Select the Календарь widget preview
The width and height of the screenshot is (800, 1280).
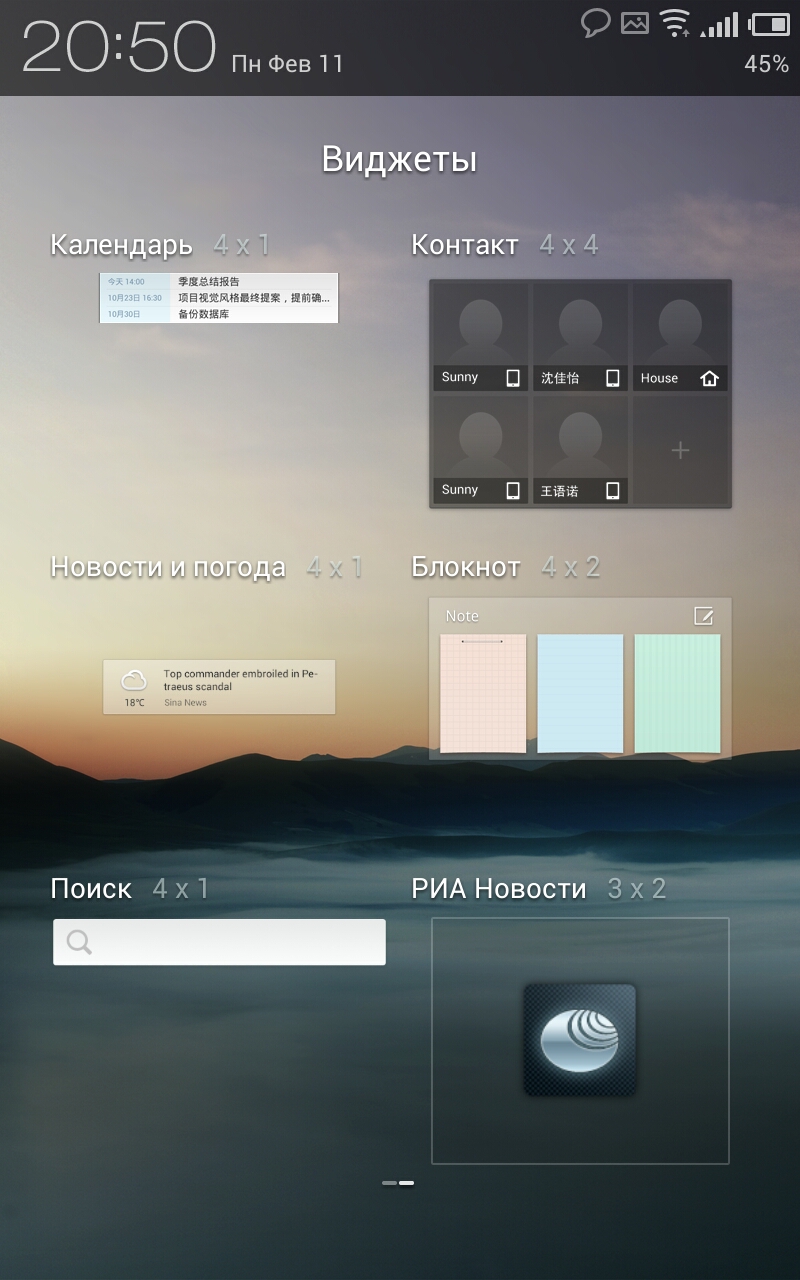click(x=219, y=298)
